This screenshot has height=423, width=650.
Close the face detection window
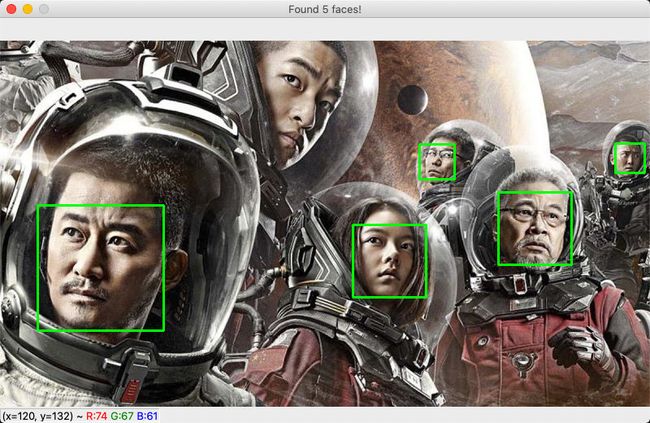coord(11,9)
